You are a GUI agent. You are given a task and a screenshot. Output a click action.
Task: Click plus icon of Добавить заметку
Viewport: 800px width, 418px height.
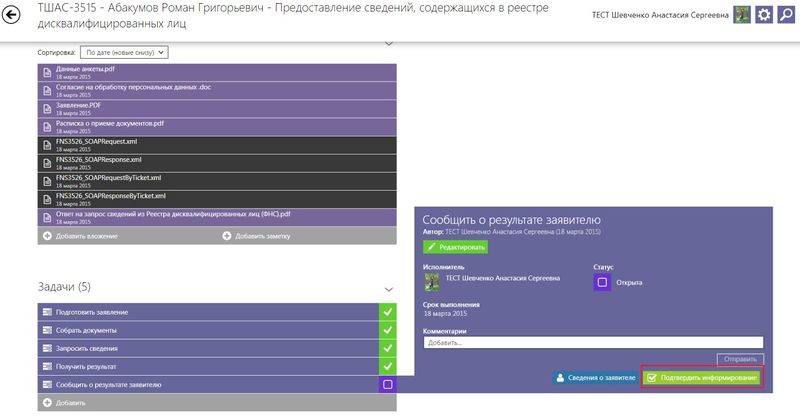tap(227, 236)
